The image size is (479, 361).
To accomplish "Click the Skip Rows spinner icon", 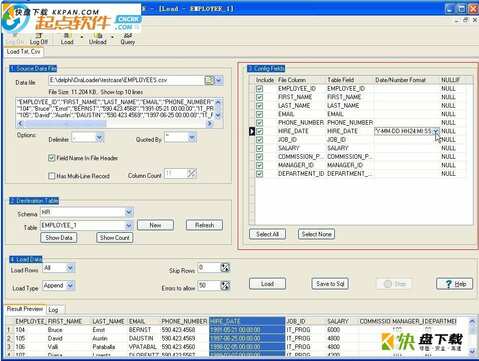I will [x=225, y=267].
